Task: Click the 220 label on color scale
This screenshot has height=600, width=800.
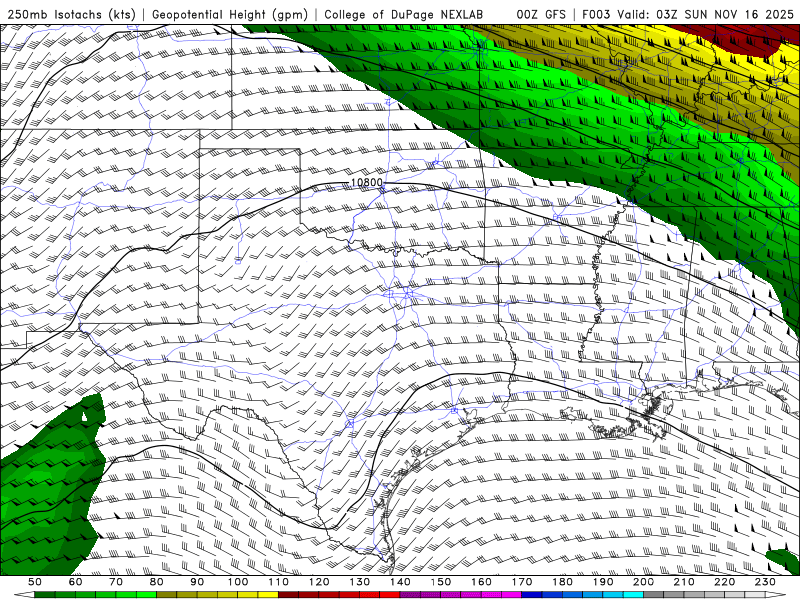Action: coord(725,582)
